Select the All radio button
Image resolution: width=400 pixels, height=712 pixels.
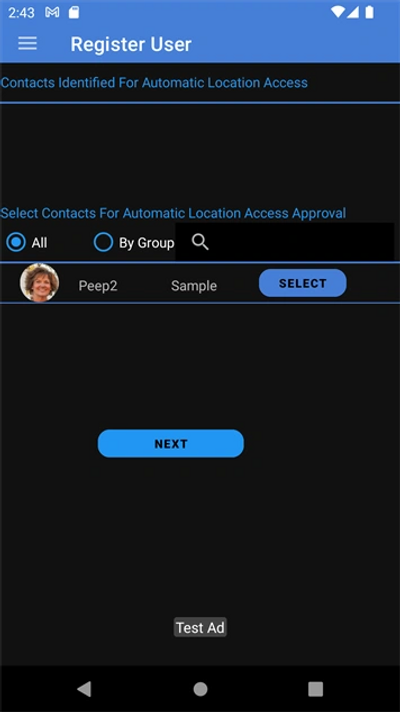click(16, 242)
